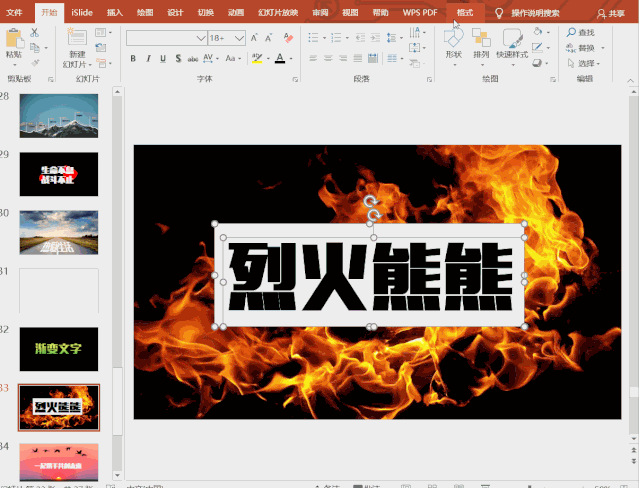639x488 pixels.
Task: Click the 操作说明搜索 search field
Action: pyautogui.click(x=535, y=13)
